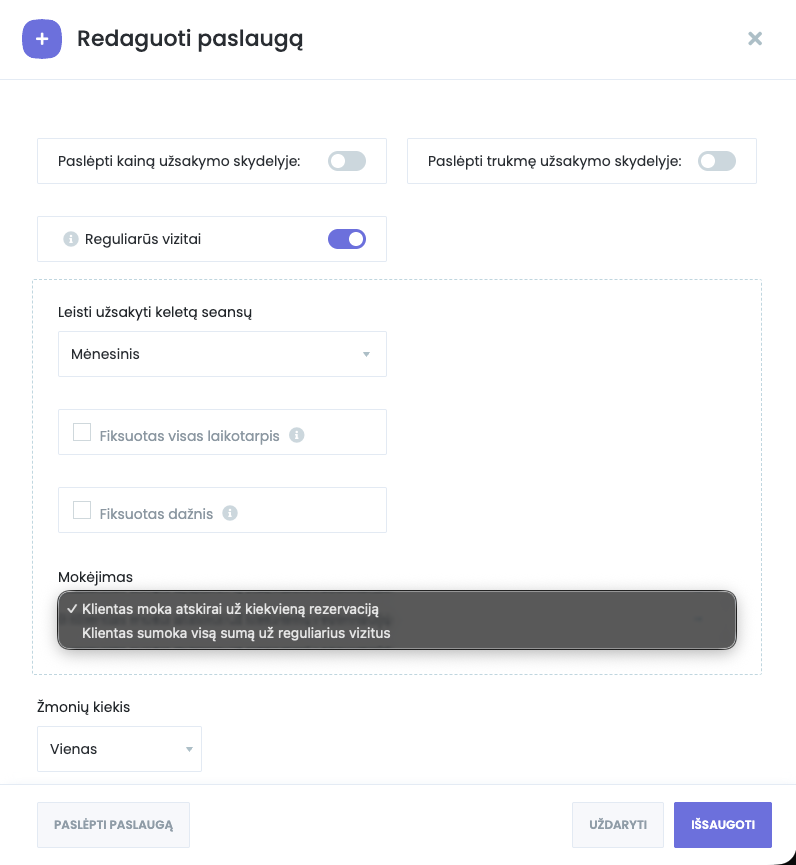Screen dimensions: 796x865
Task: Click info icon beside Reguliarūs vizitai
Action: [x=71, y=239]
